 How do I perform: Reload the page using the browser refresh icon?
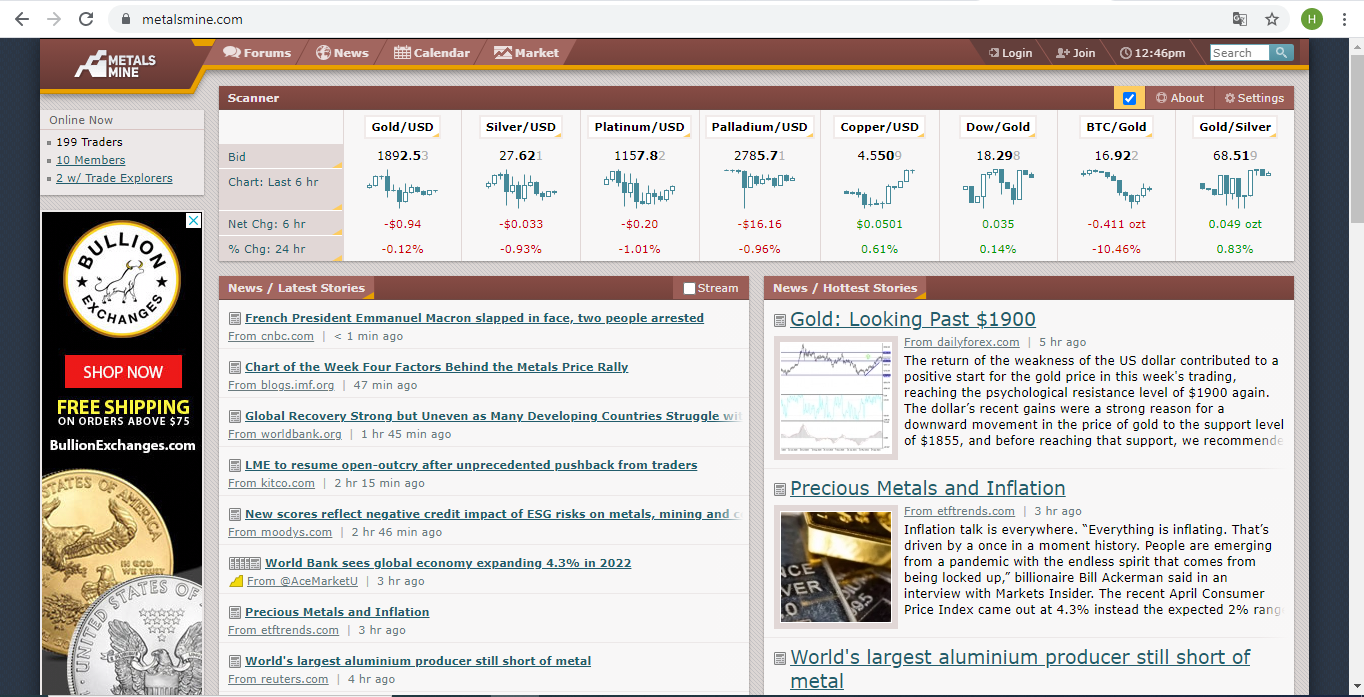coord(86,19)
